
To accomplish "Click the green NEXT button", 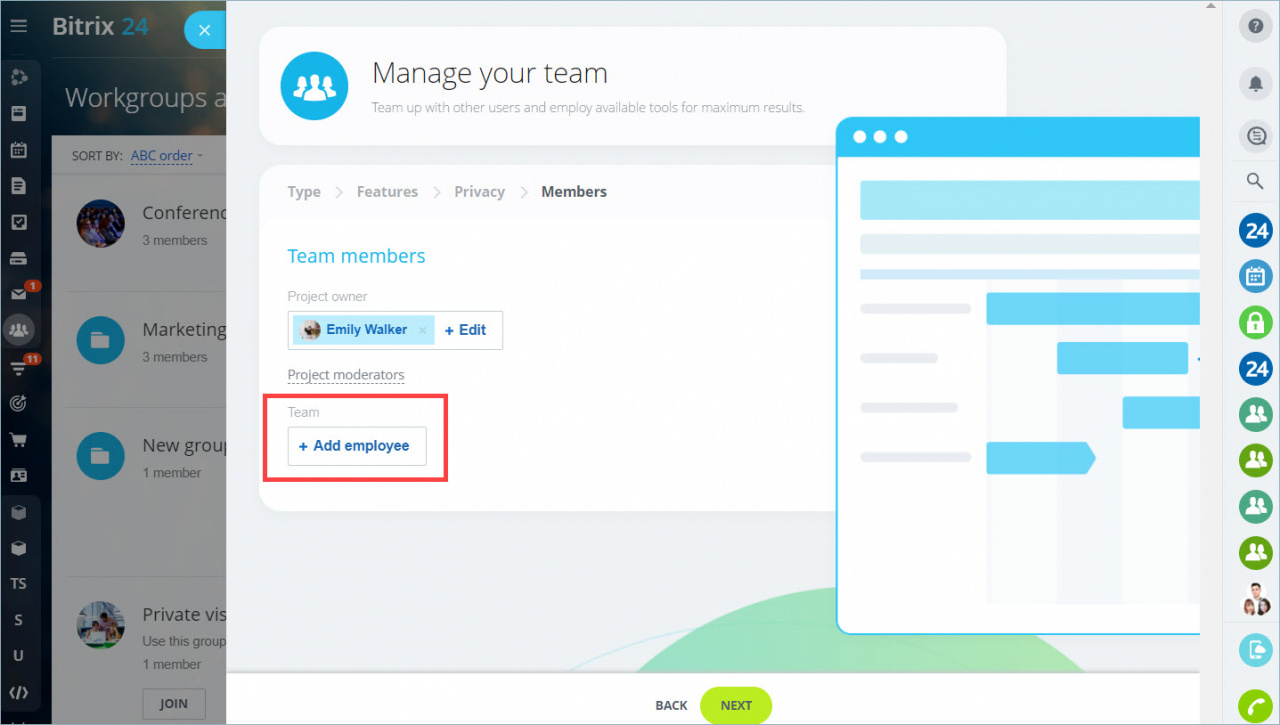I will click(x=736, y=705).
